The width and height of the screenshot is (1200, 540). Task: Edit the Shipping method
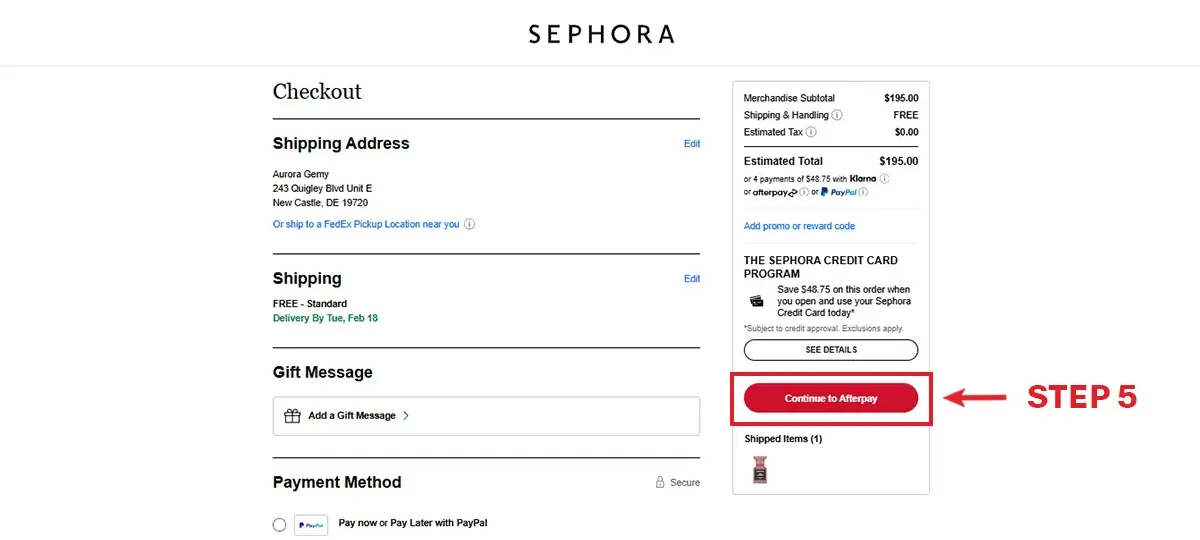(x=692, y=279)
